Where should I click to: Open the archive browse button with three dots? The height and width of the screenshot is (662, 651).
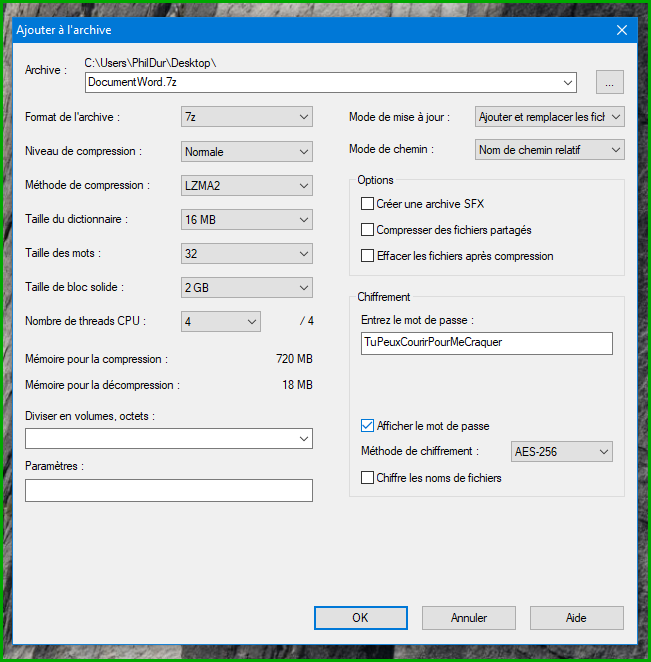[x=610, y=82]
